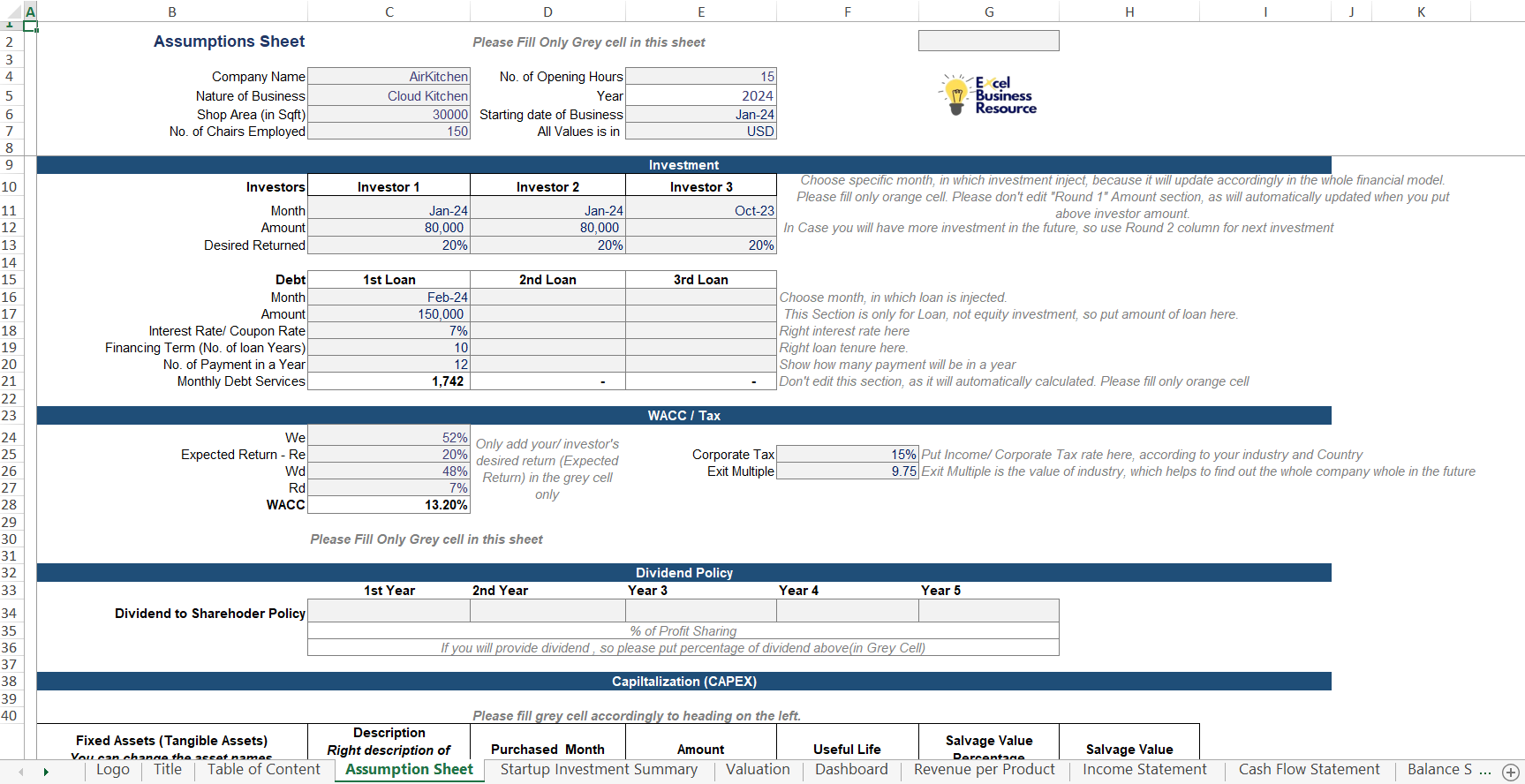This screenshot has width=1525, height=784.
Task: Click the currency cell USD
Action: click(701, 132)
